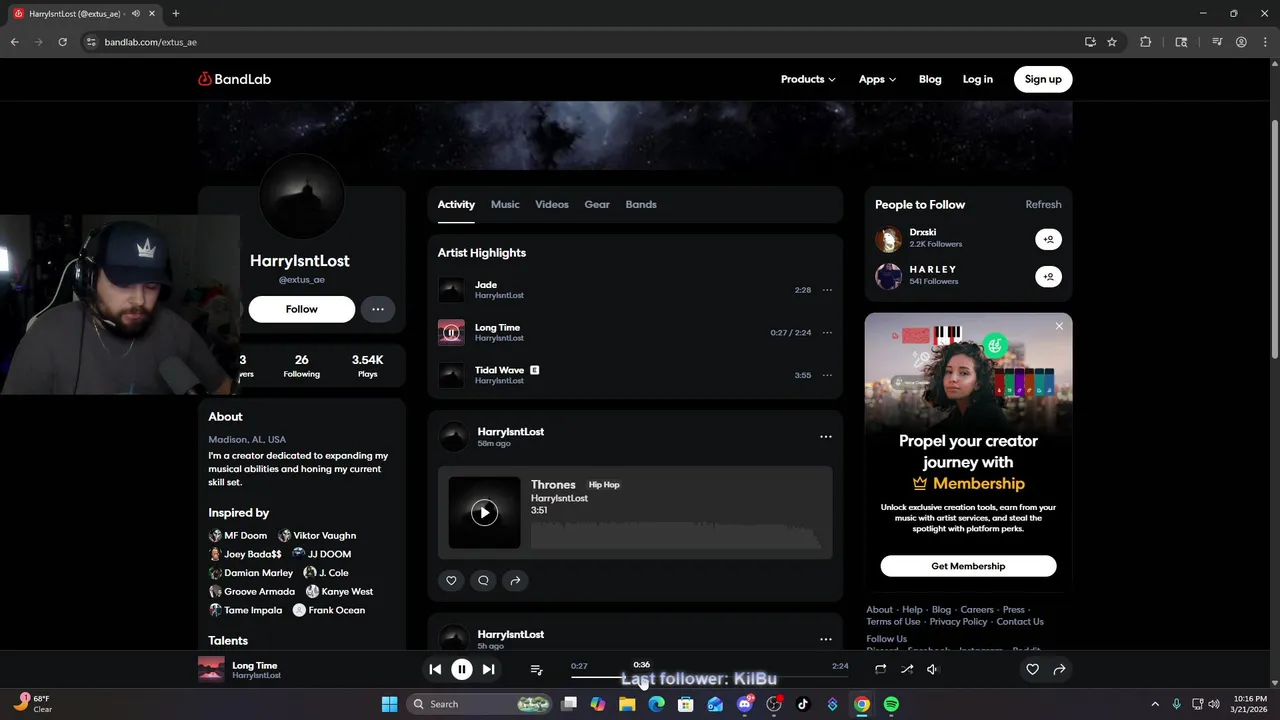Follow HarryIsntLost profile
Image resolution: width=1280 pixels, height=720 pixels.
(301, 309)
